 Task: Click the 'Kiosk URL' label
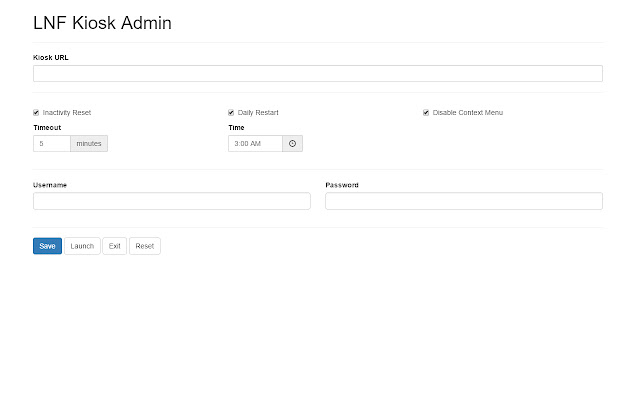[x=51, y=58]
